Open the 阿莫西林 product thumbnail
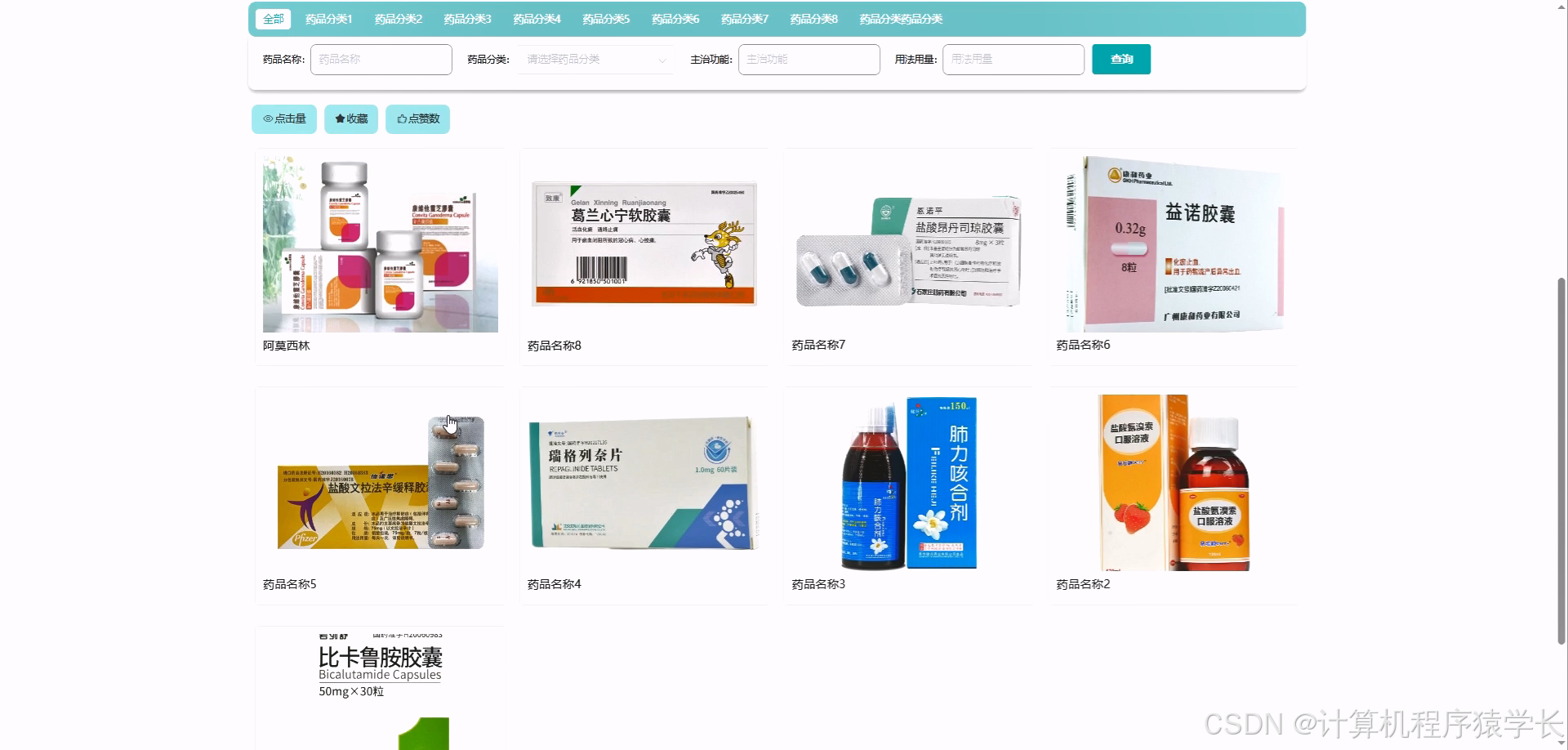1568x750 pixels. point(380,243)
